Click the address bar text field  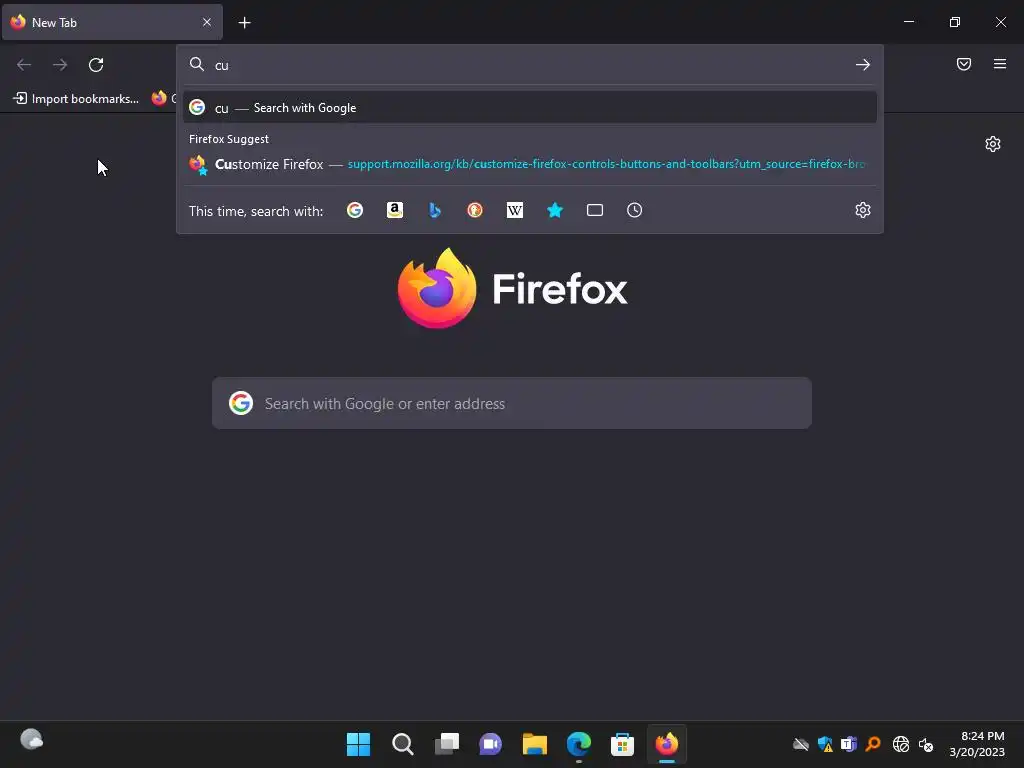[530, 65]
